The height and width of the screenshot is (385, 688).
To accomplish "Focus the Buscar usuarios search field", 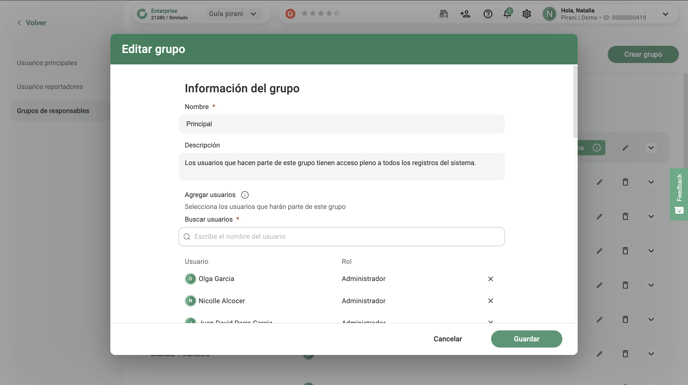I will (x=341, y=237).
